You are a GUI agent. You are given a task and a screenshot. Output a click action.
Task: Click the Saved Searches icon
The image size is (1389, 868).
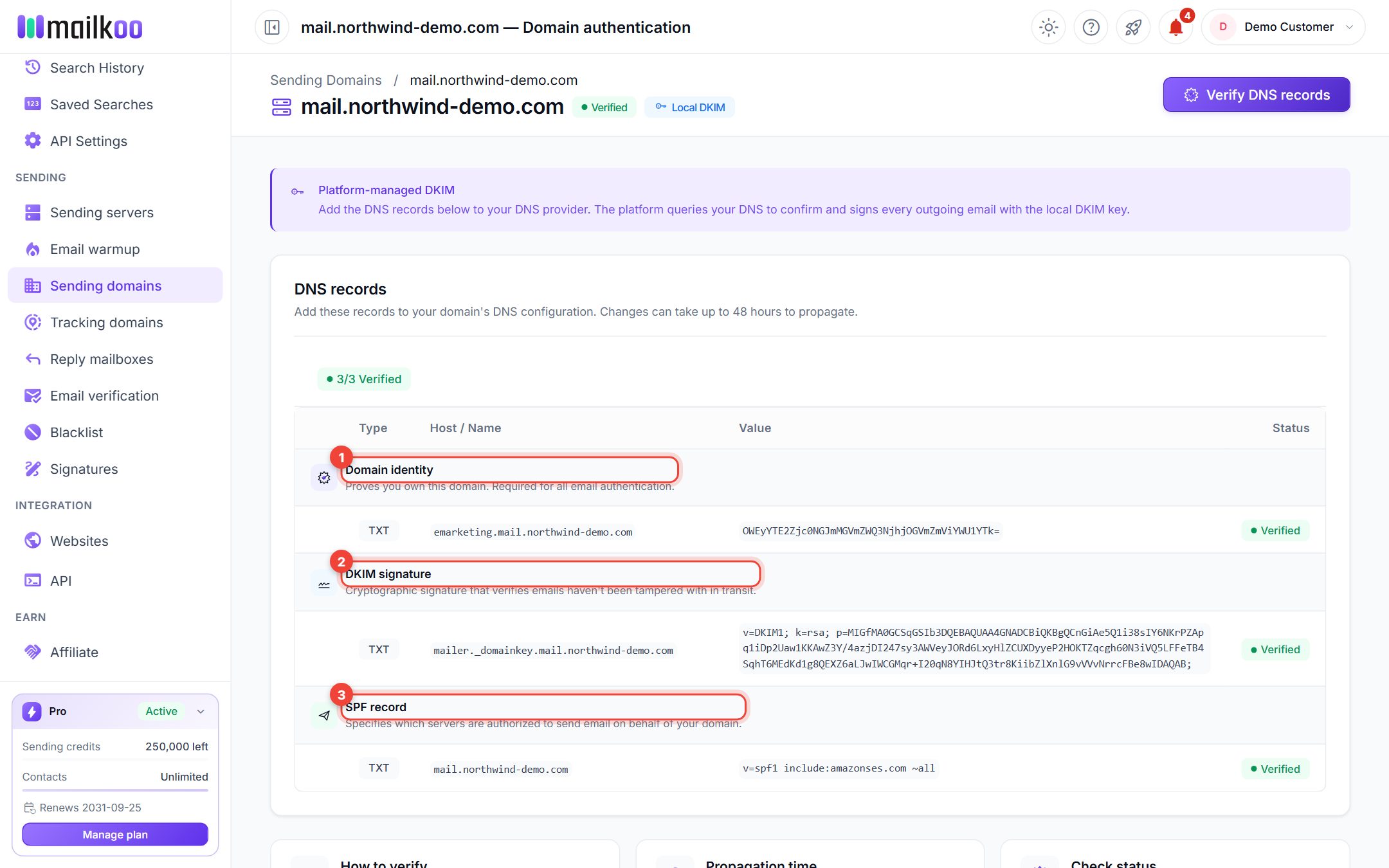coord(32,104)
